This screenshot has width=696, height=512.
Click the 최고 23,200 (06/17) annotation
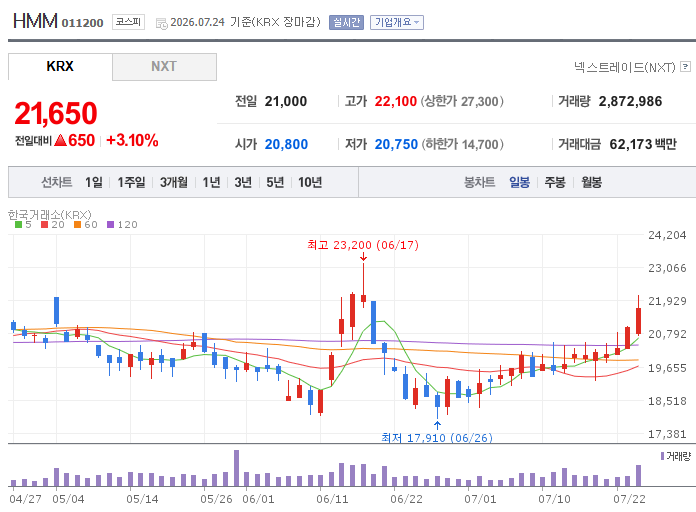coord(363,245)
